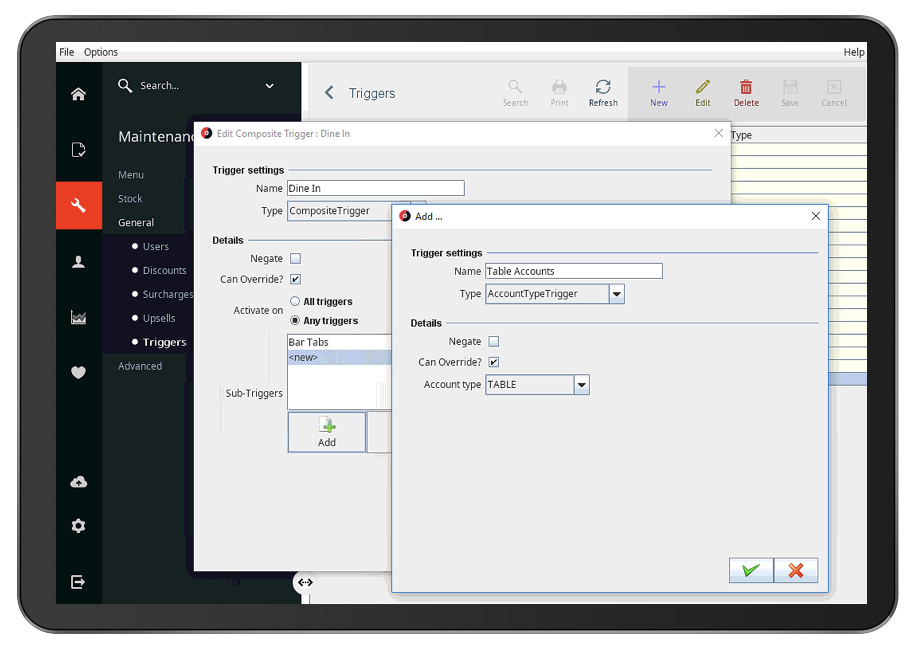The image size is (921, 657).
Task: Delete trigger with trash icon
Action: pos(746,93)
